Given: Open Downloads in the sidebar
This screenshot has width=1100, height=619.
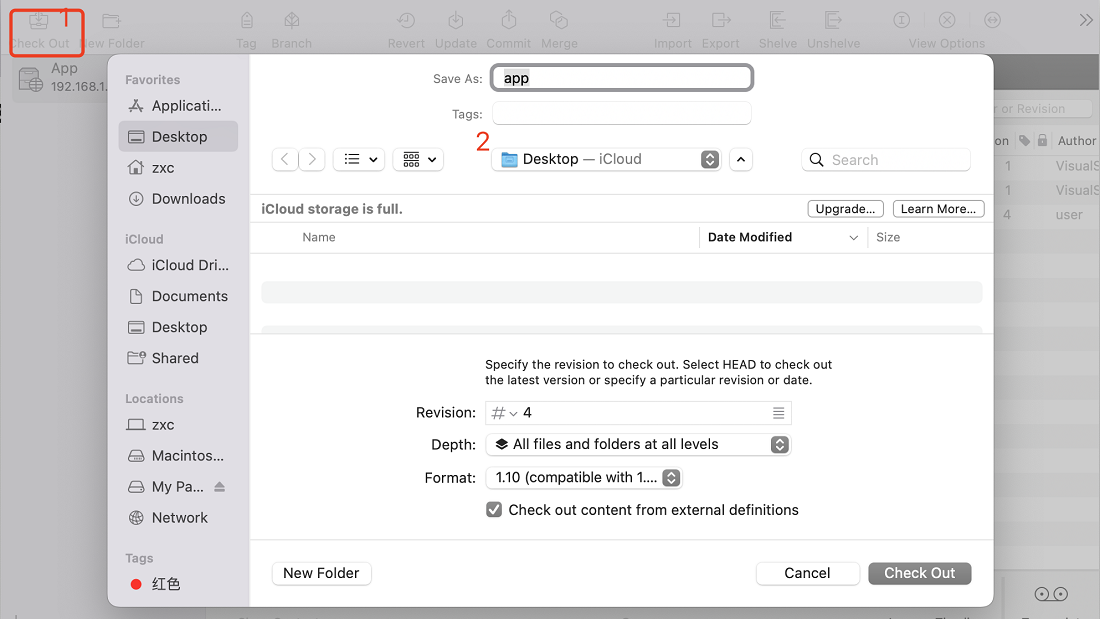Looking at the screenshot, I should tap(178, 199).
